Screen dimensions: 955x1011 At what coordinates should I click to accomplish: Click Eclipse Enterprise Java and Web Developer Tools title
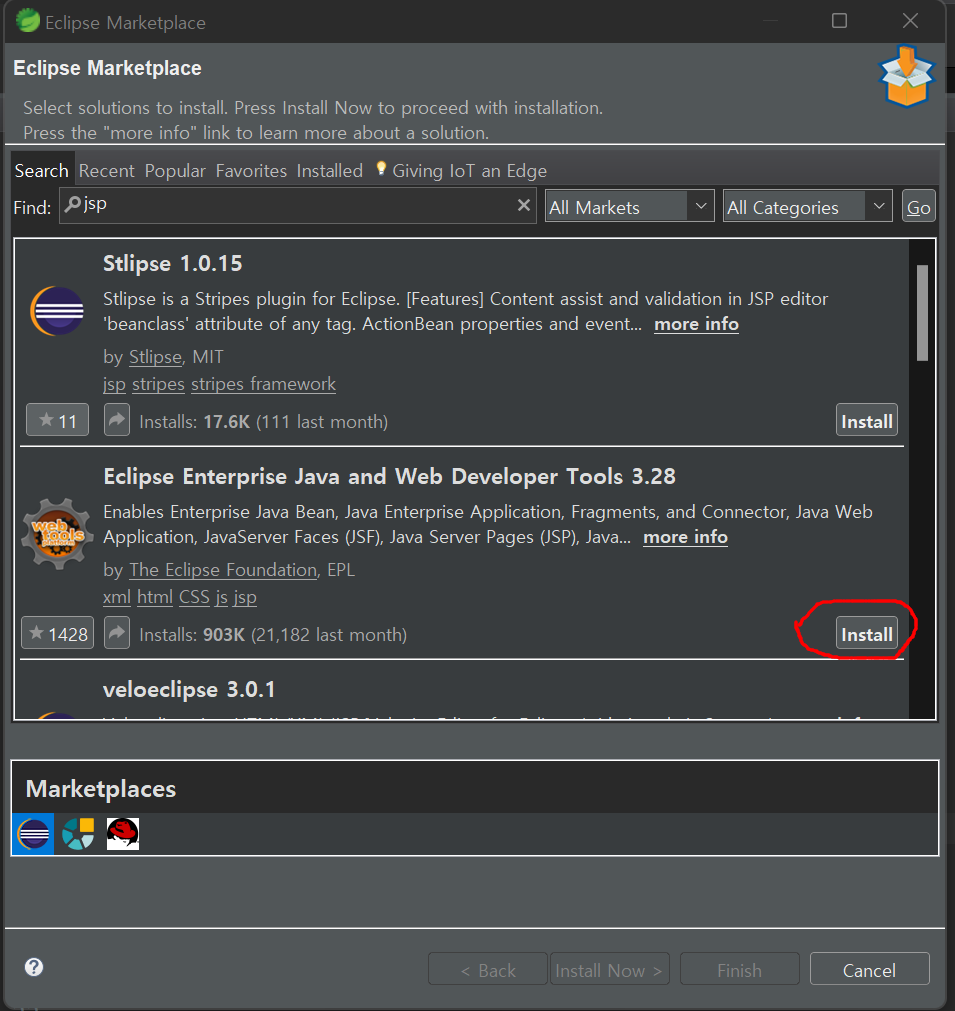(x=389, y=476)
